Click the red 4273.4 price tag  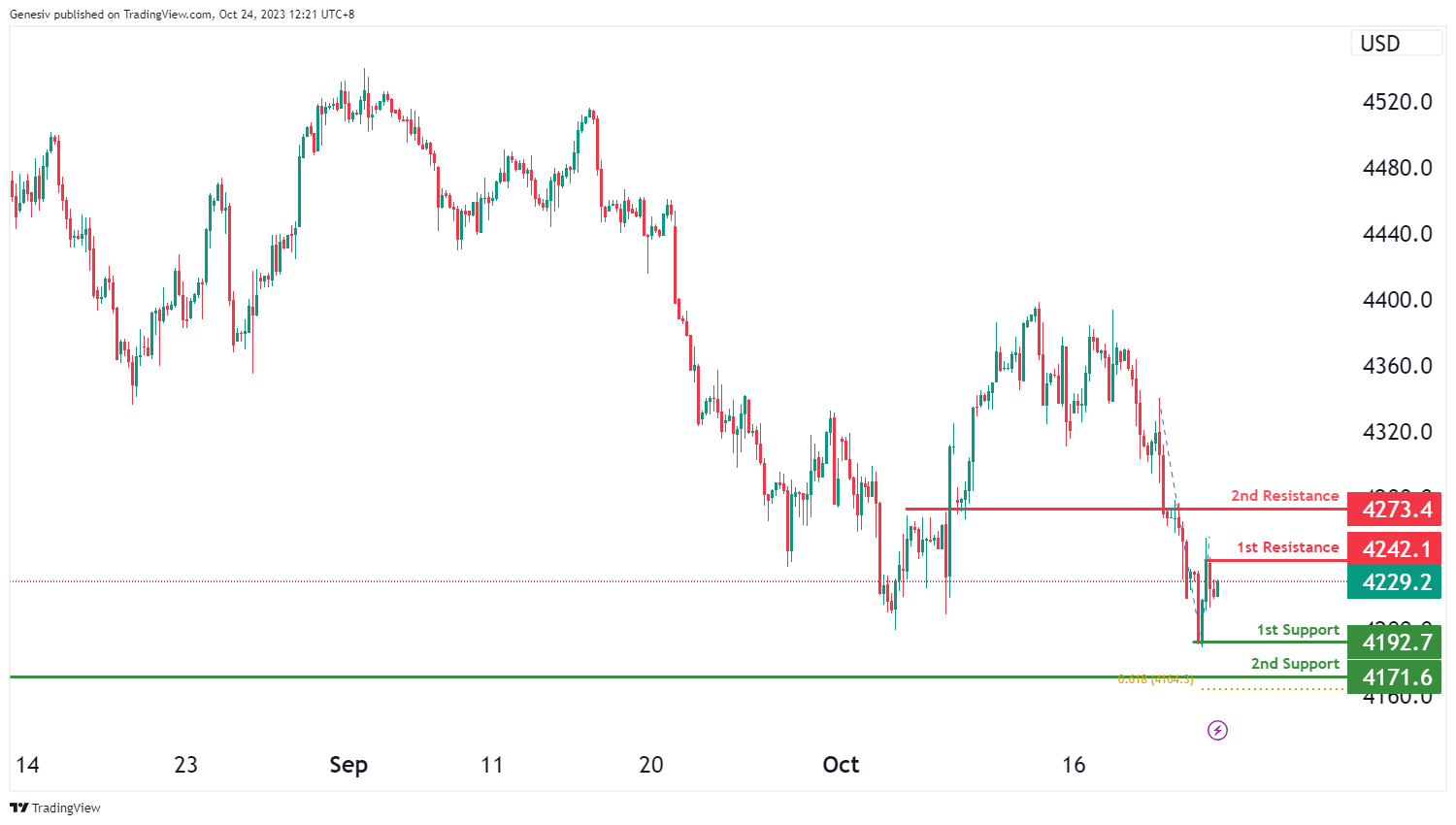[x=1395, y=510]
